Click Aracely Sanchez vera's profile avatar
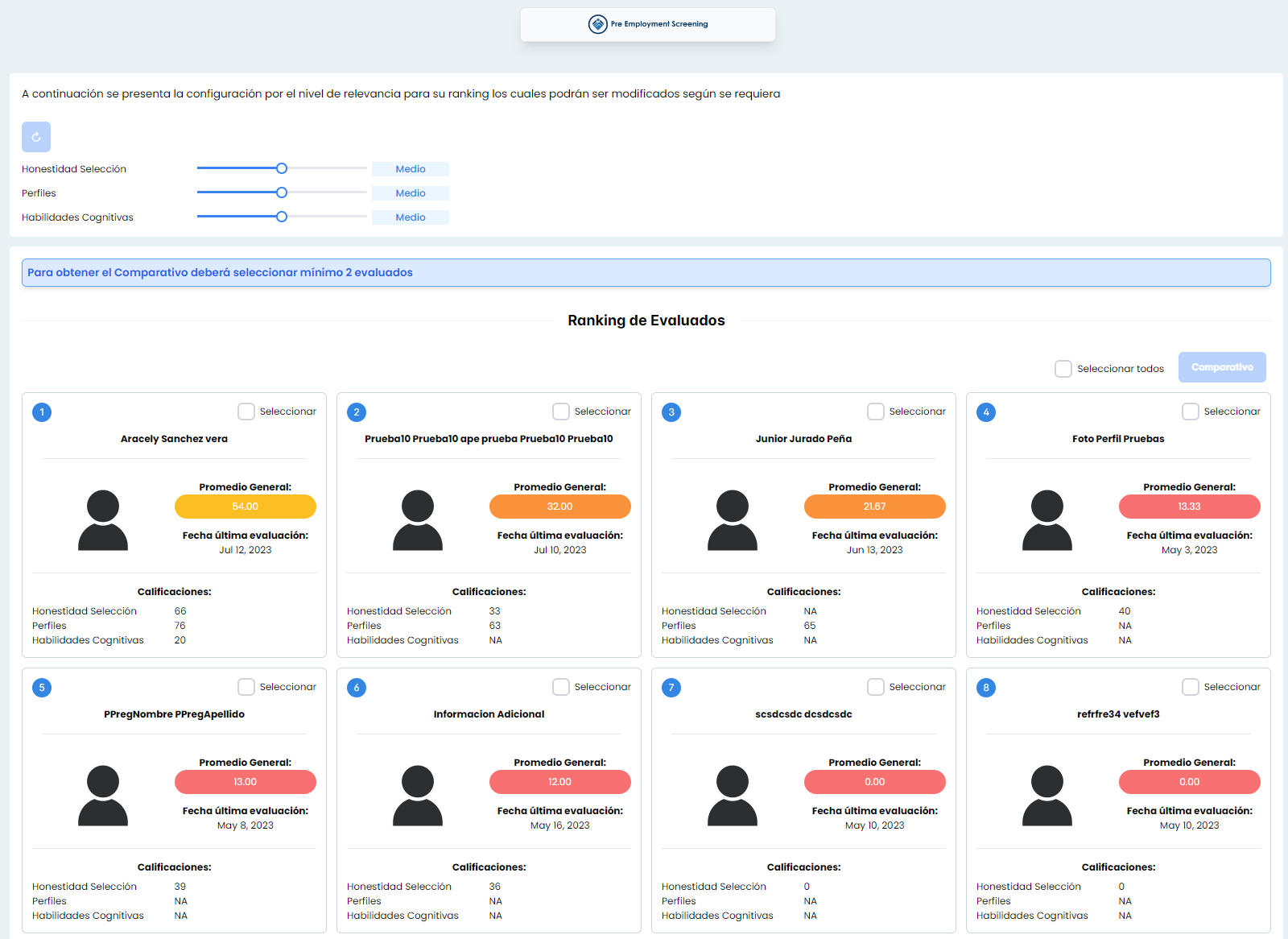 (x=103, y=520)
